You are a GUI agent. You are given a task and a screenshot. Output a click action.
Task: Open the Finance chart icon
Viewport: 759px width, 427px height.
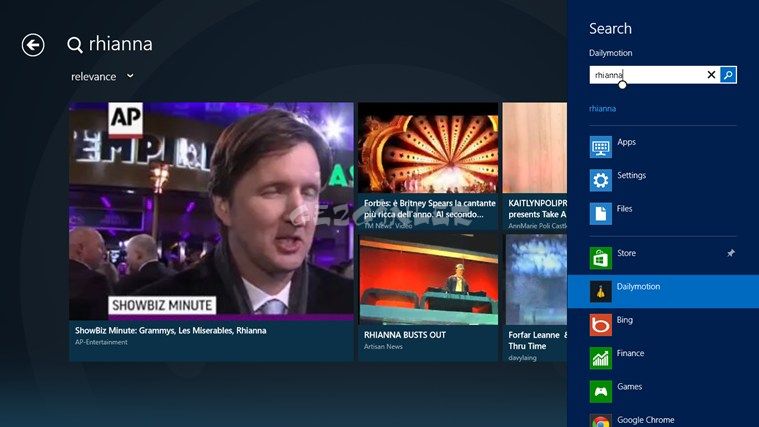600,358
